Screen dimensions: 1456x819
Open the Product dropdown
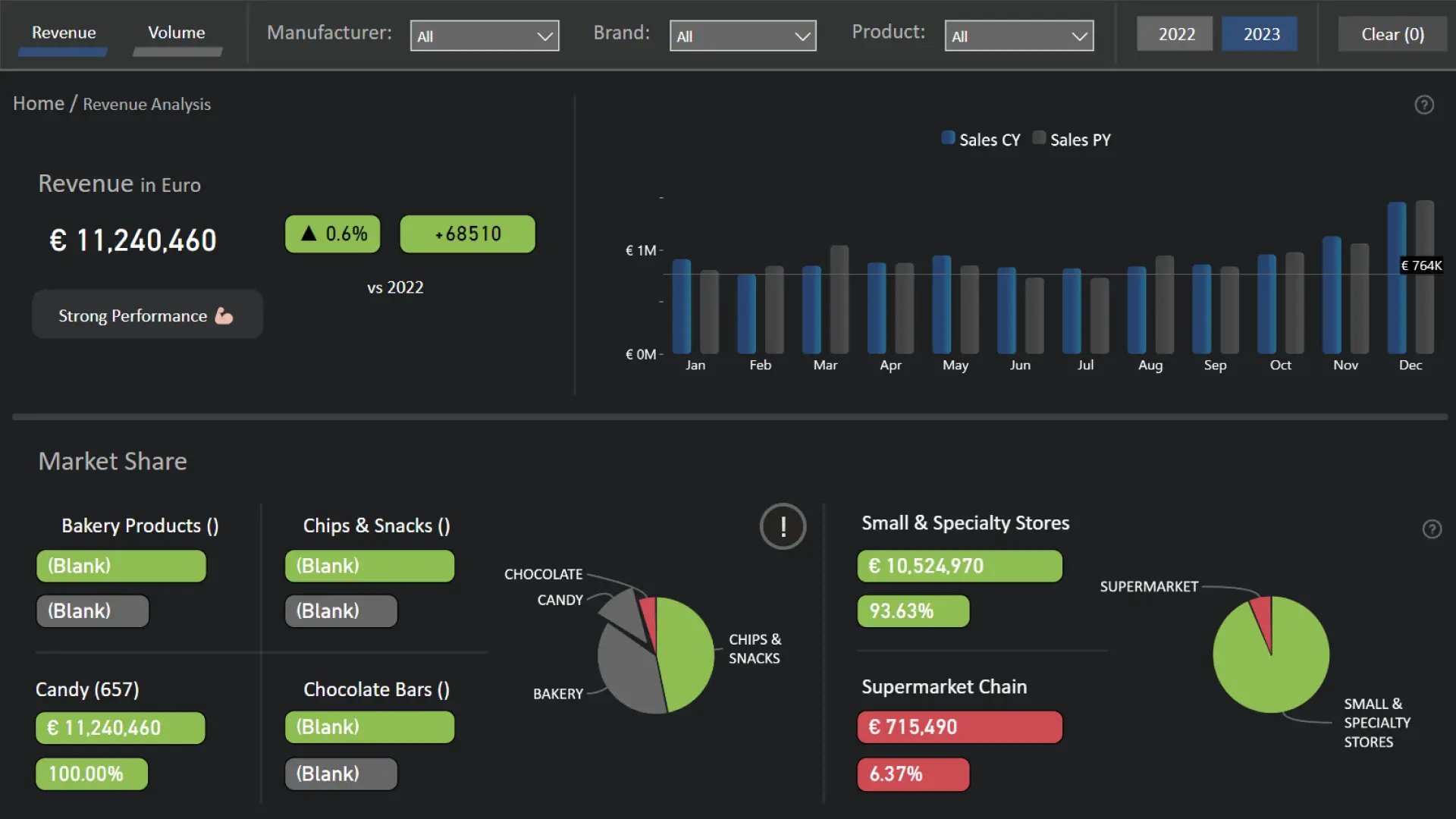1019,36
